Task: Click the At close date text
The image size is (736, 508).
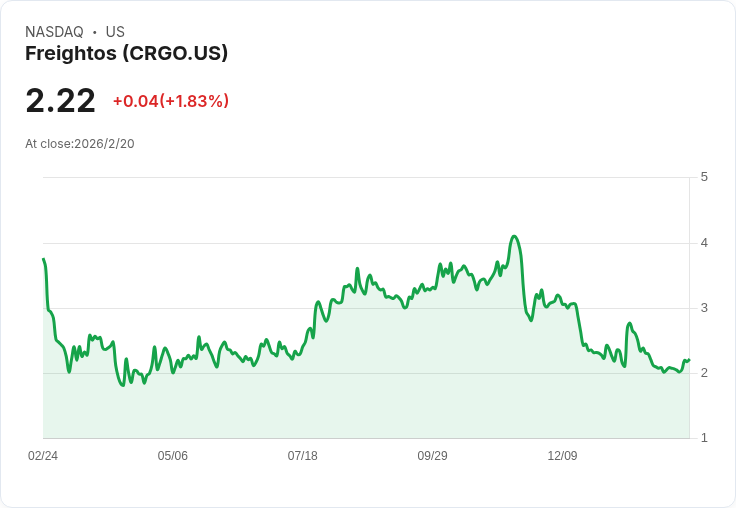Action: (x=80, y=144)
